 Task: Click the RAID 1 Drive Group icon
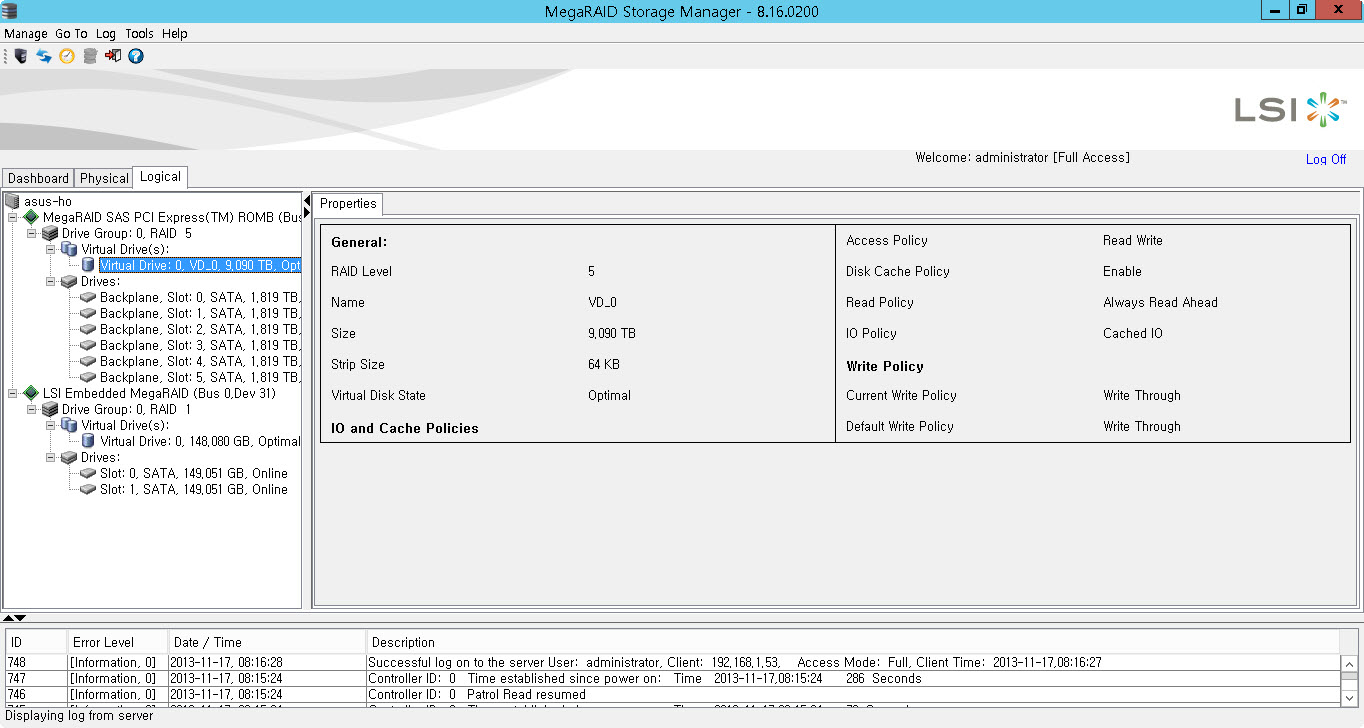(50, 409)
